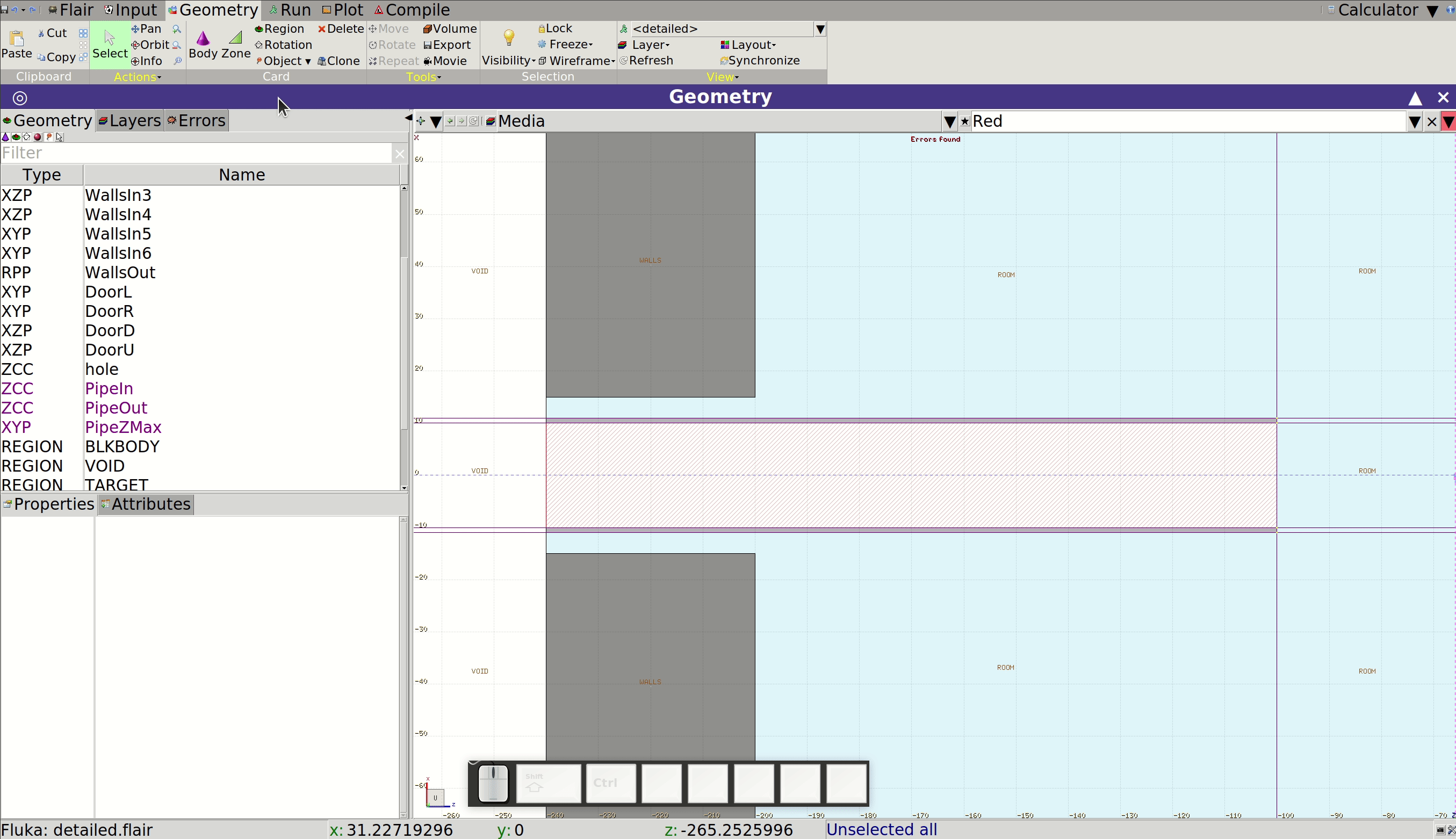Choose the Info action tool
The height and width of the screenshot is (839, 1456).
[x=147, y=61]
